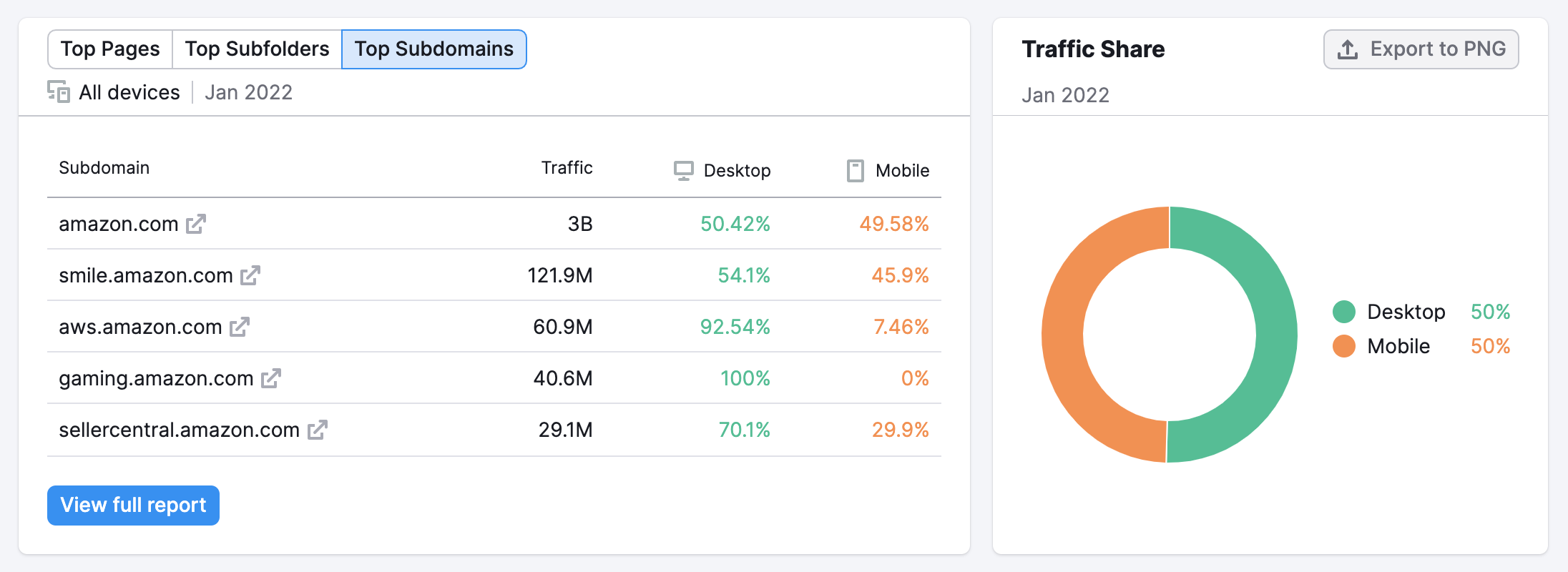Click the orange Mobile legend dot
This screenshot has height=572, width=1568.
coord(1344,346)
